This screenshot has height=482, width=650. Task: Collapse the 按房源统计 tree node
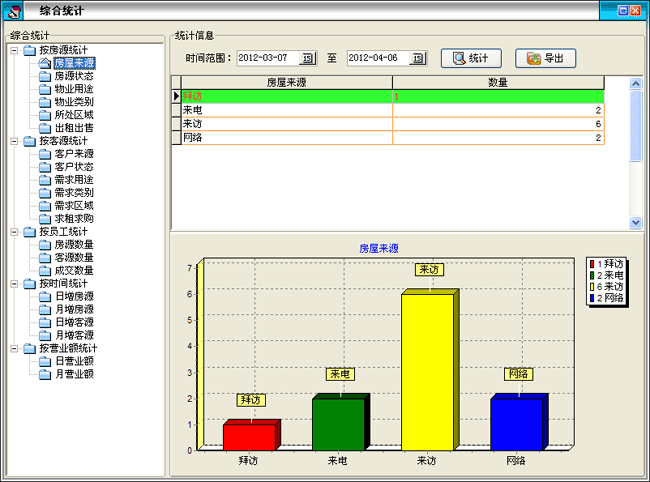[13, 50]
